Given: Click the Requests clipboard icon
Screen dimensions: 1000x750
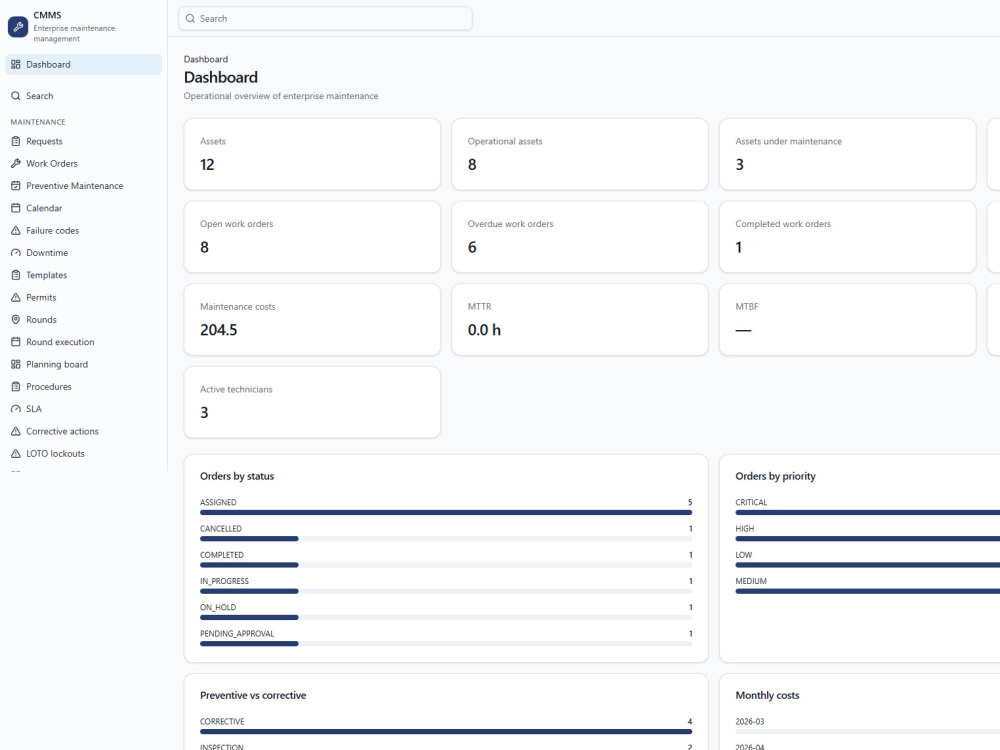Looking at the screenshot, I should pyautogui.click(x=16, y=141).
